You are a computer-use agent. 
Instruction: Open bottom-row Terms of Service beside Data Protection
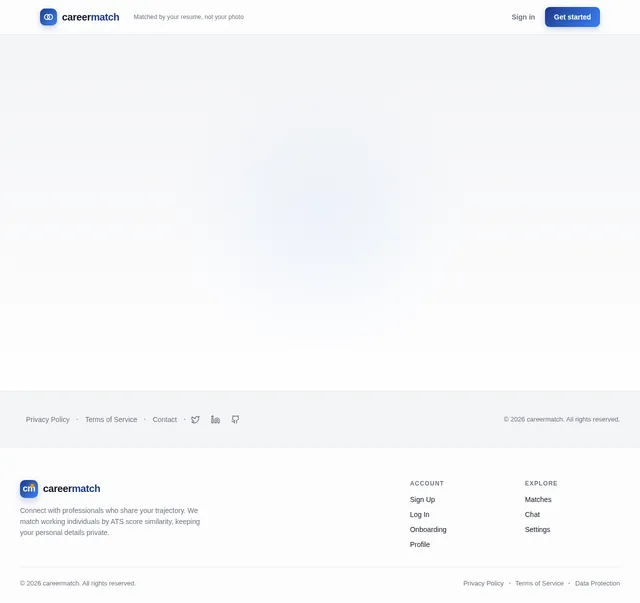pos(539,583)
